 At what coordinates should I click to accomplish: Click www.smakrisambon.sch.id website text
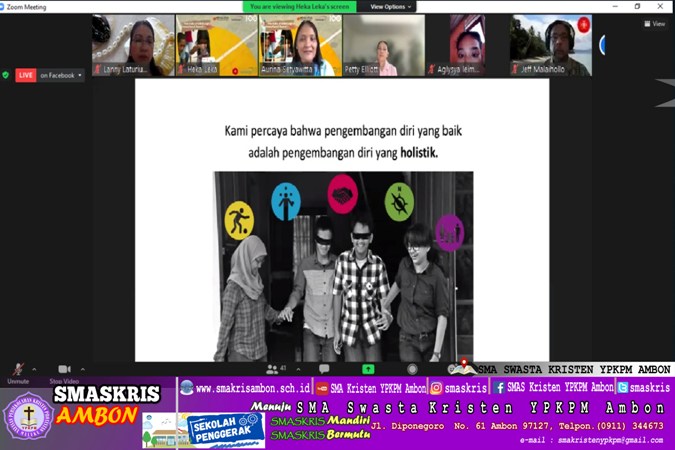(x=253, y=388)
